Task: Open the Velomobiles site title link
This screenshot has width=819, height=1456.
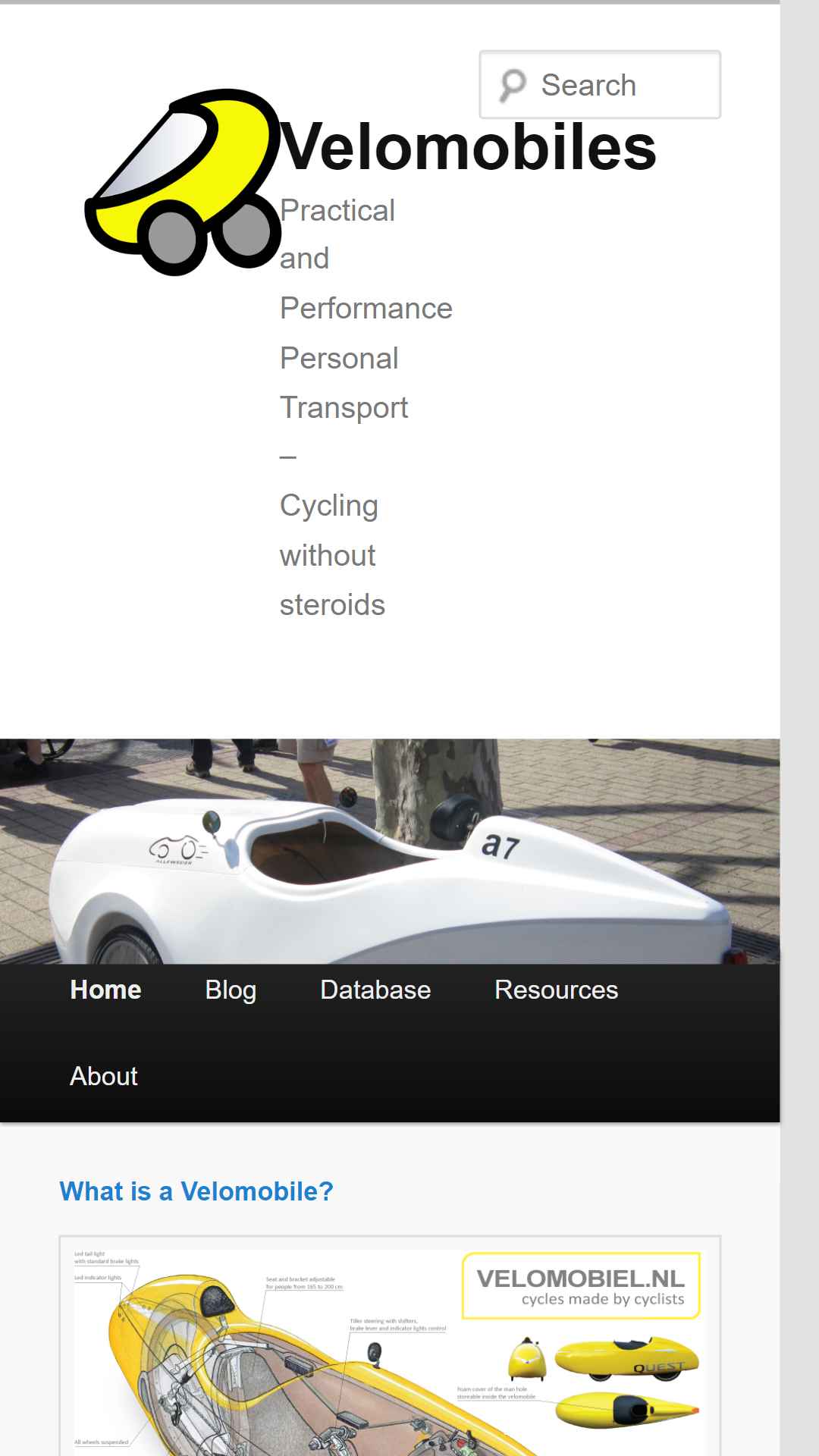Action: [x=468, y=147]
